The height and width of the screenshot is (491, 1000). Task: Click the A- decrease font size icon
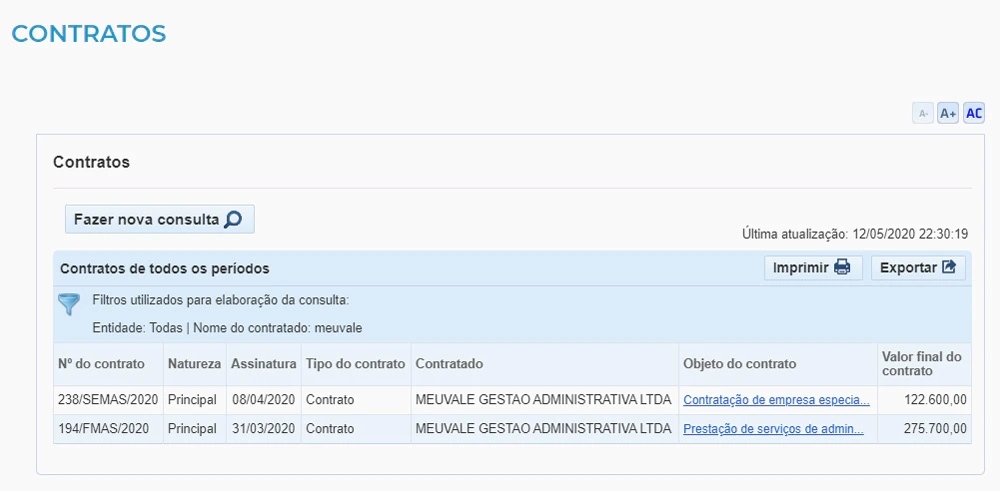click(x=923, y=114)
